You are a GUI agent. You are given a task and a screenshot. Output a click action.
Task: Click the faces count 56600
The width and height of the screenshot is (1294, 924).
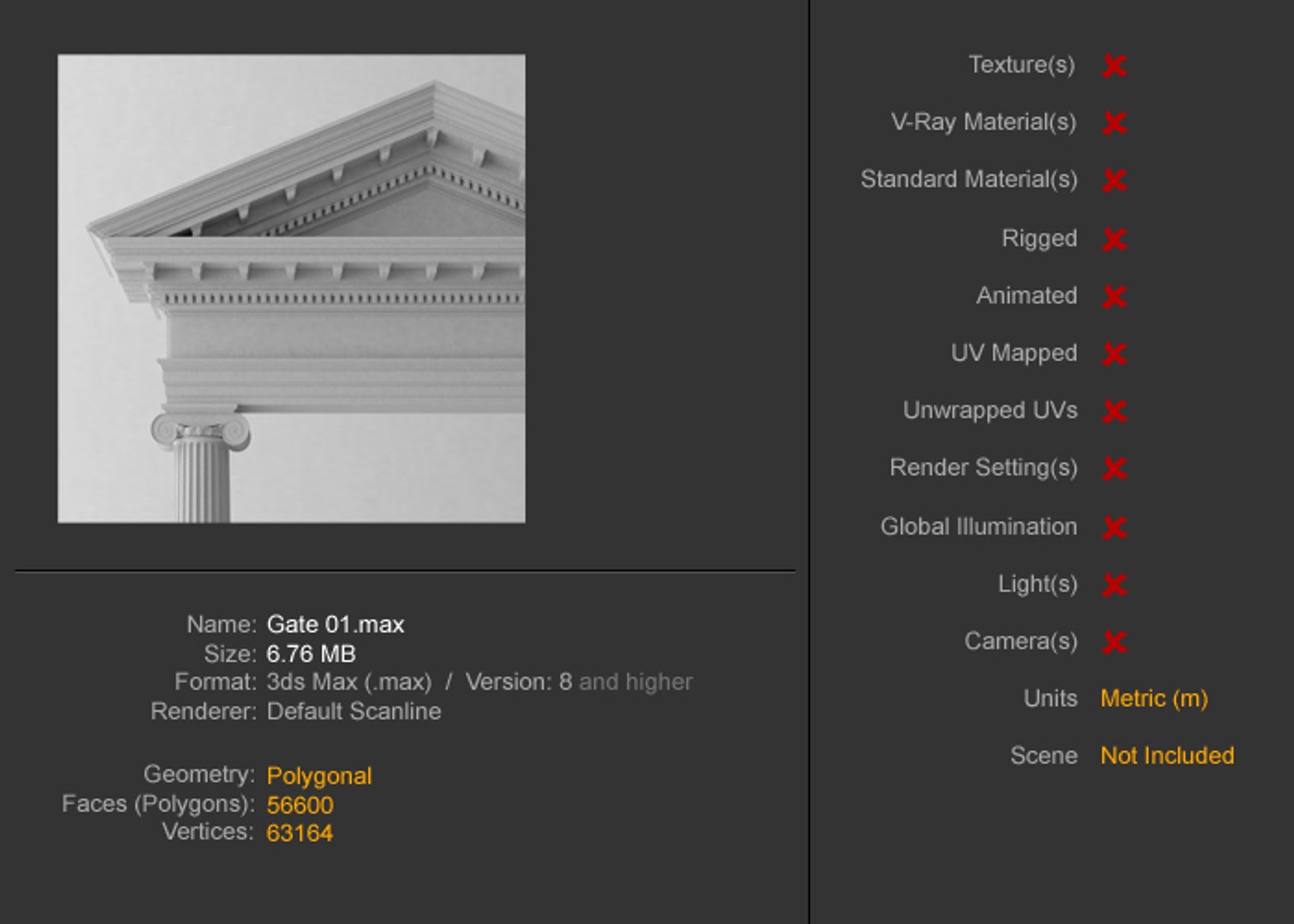click(x=300, y=805)
